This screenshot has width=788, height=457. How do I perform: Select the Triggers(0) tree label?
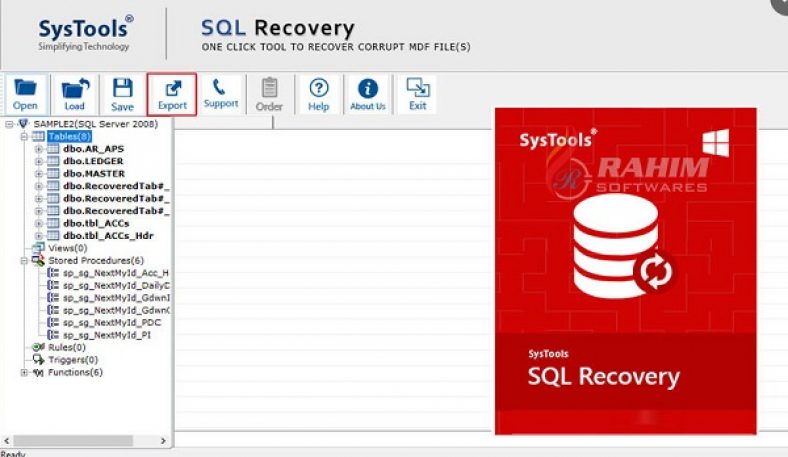[x=73, y=359]
